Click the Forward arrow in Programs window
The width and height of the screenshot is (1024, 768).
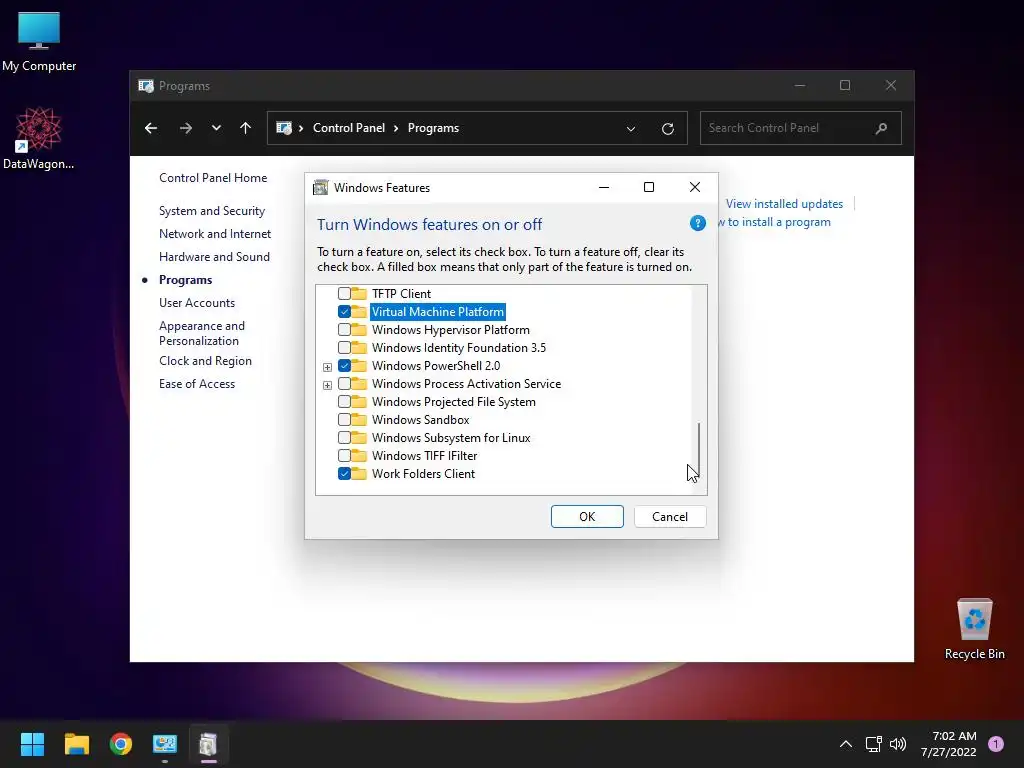pos(186,128)
